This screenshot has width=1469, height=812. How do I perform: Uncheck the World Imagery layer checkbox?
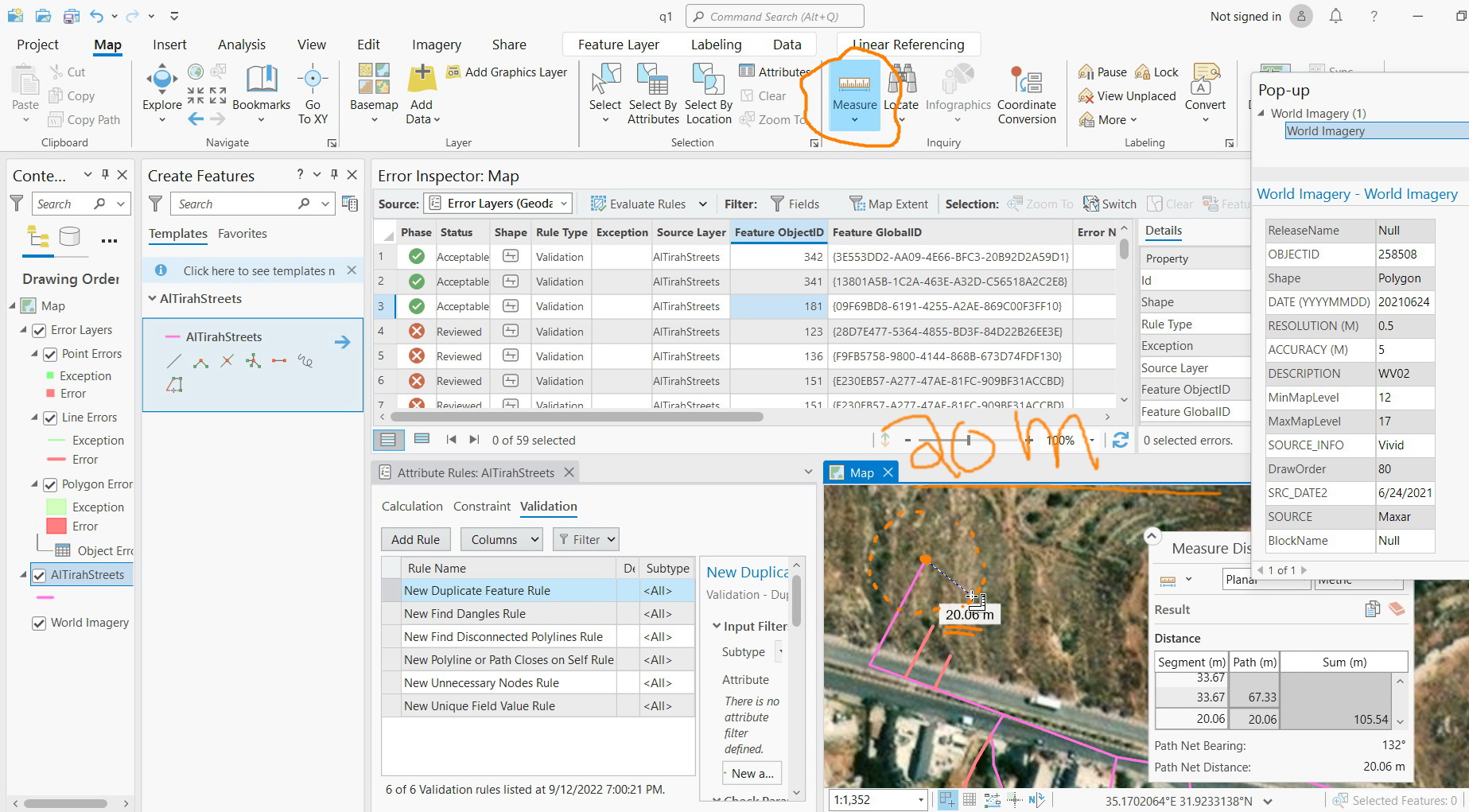click(x=39, y=624)
